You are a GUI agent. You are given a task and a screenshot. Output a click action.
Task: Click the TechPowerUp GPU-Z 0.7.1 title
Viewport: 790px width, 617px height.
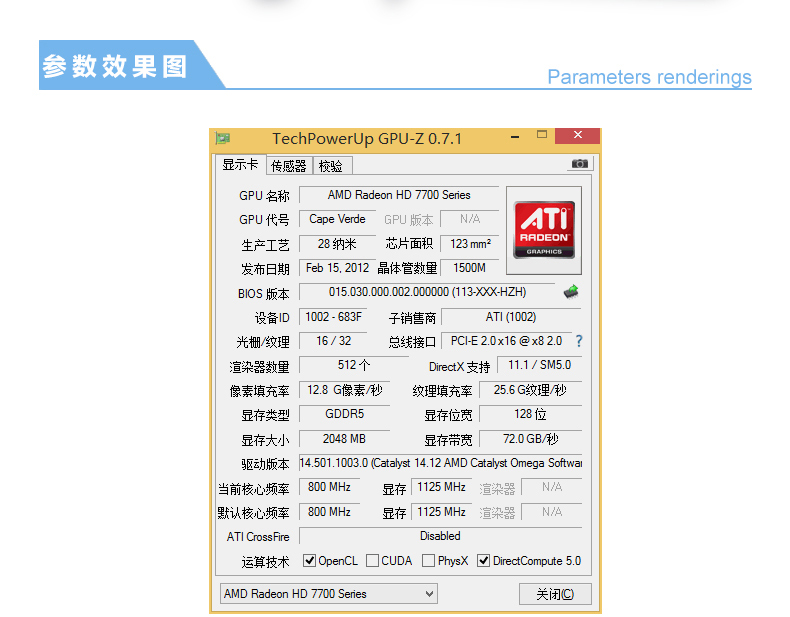(x=367, y=139)
